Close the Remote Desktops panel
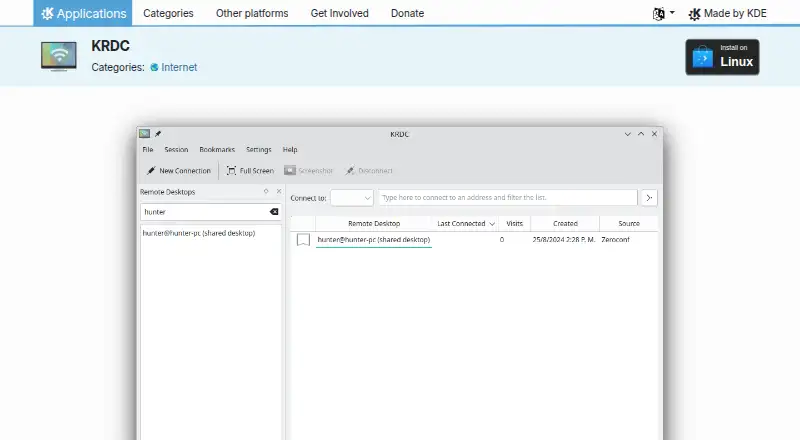The image size is (800, 440). click(x=279, y=191)
